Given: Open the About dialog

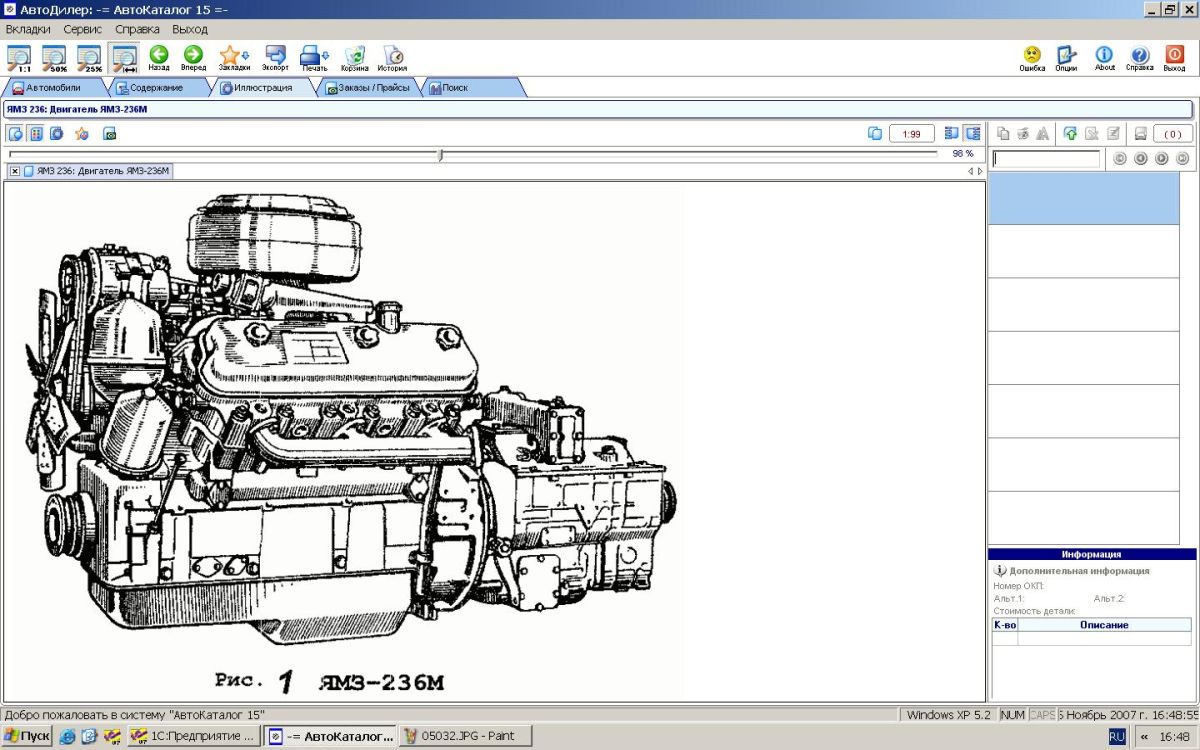Looking at the screenshot, I should pos(1104,58).
